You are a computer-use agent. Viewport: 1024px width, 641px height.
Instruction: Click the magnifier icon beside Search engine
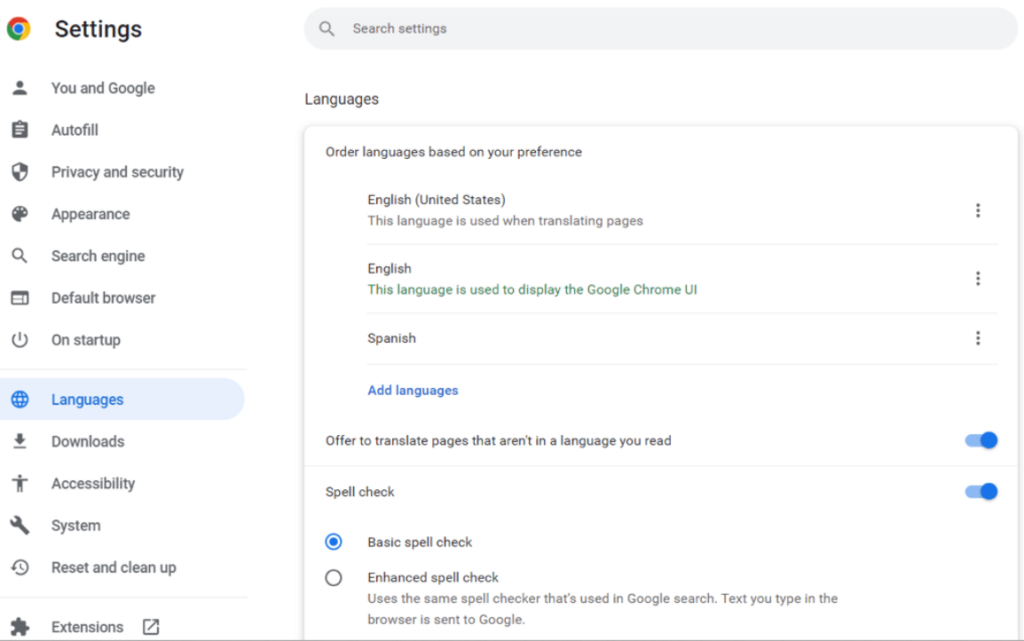[20, 255]
